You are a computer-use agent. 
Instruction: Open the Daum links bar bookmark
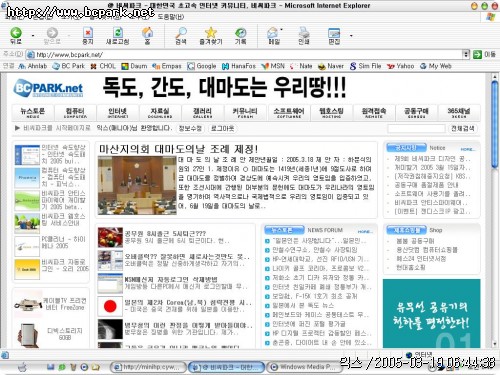click(134, 66)
